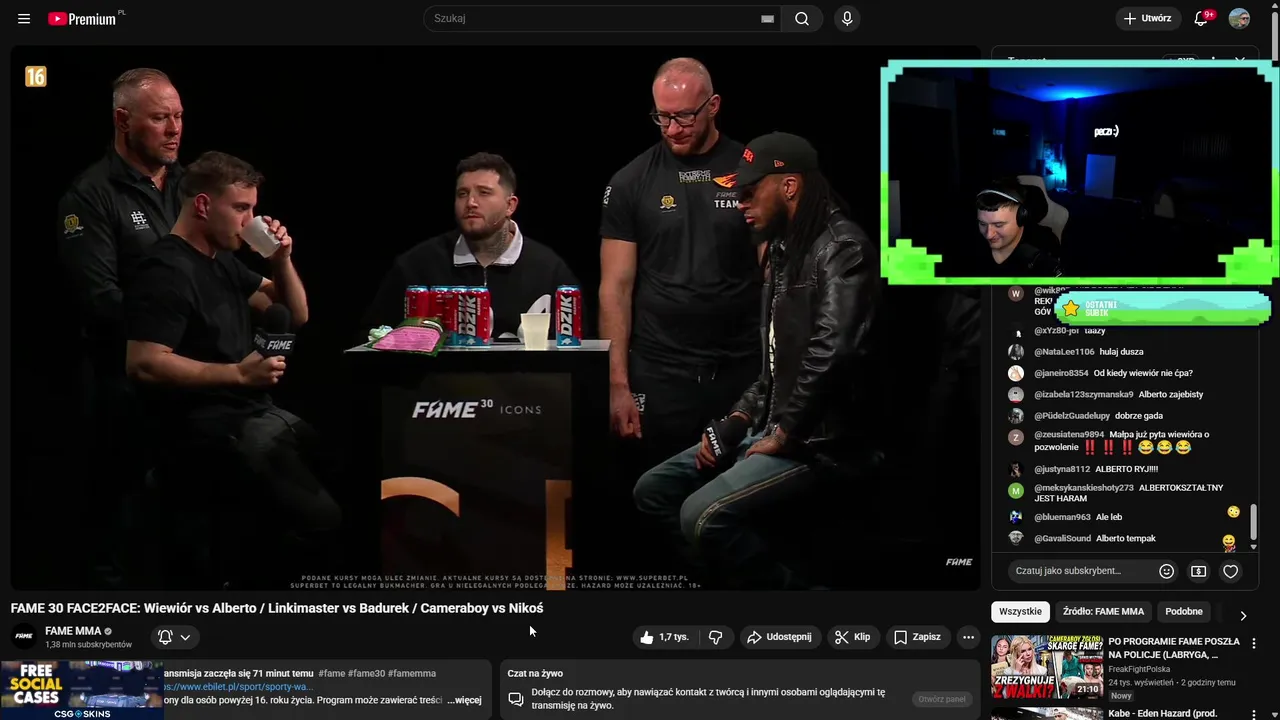Dislike the video with thumbs down

pyautogui.click(x=715, y=637)
